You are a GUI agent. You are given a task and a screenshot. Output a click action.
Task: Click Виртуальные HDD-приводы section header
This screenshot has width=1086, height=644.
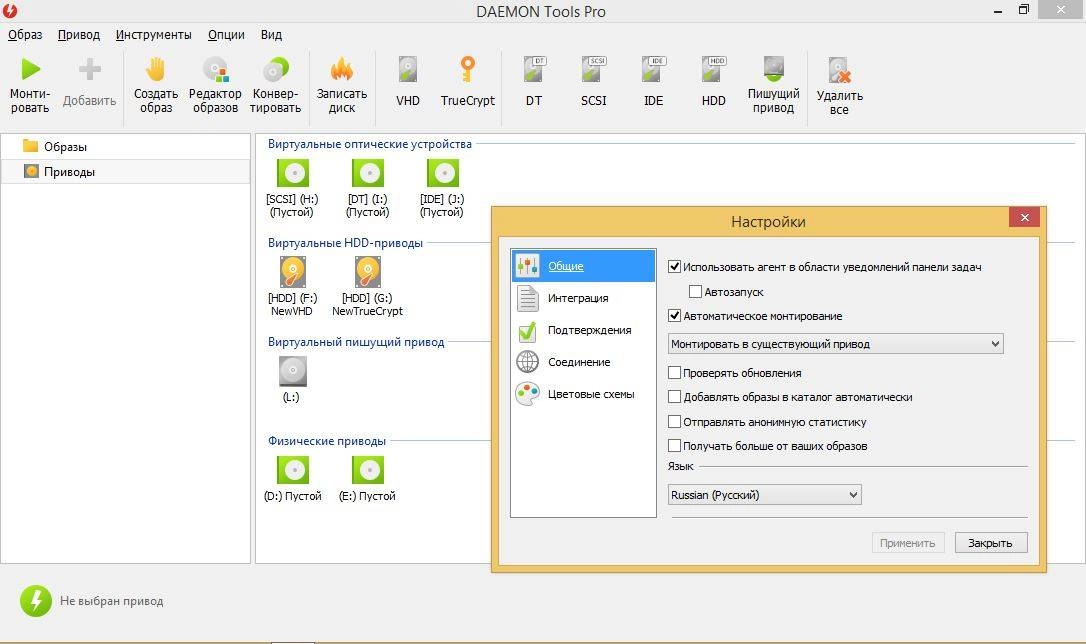[x=345, y=243]
